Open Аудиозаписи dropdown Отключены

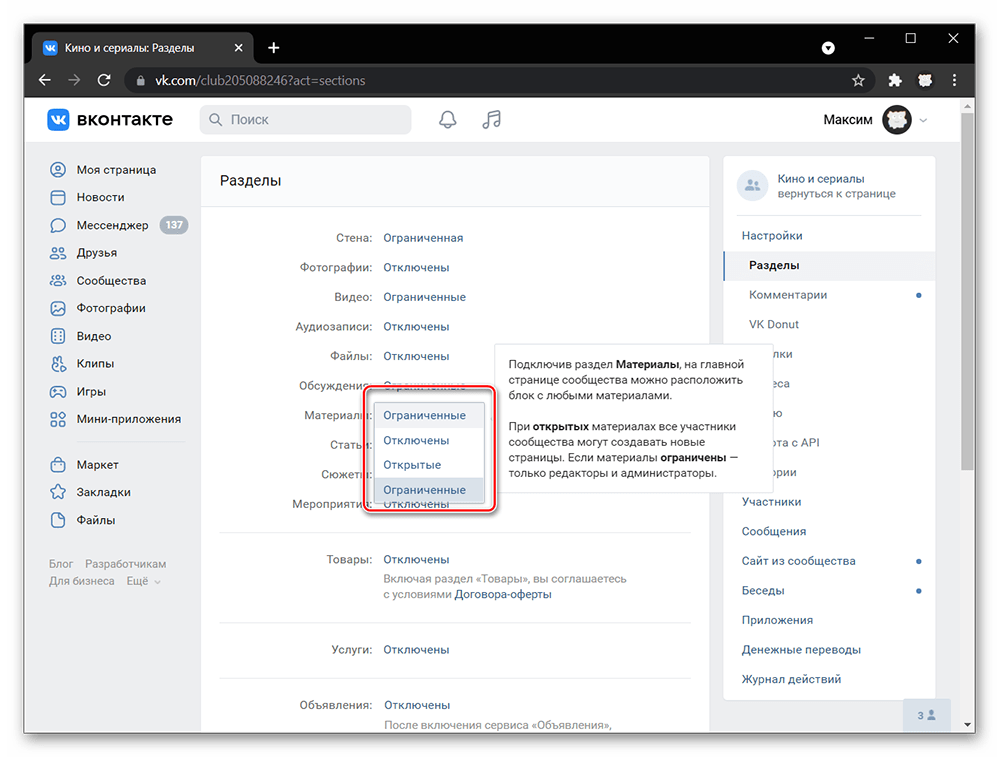[x=416, y=327]
